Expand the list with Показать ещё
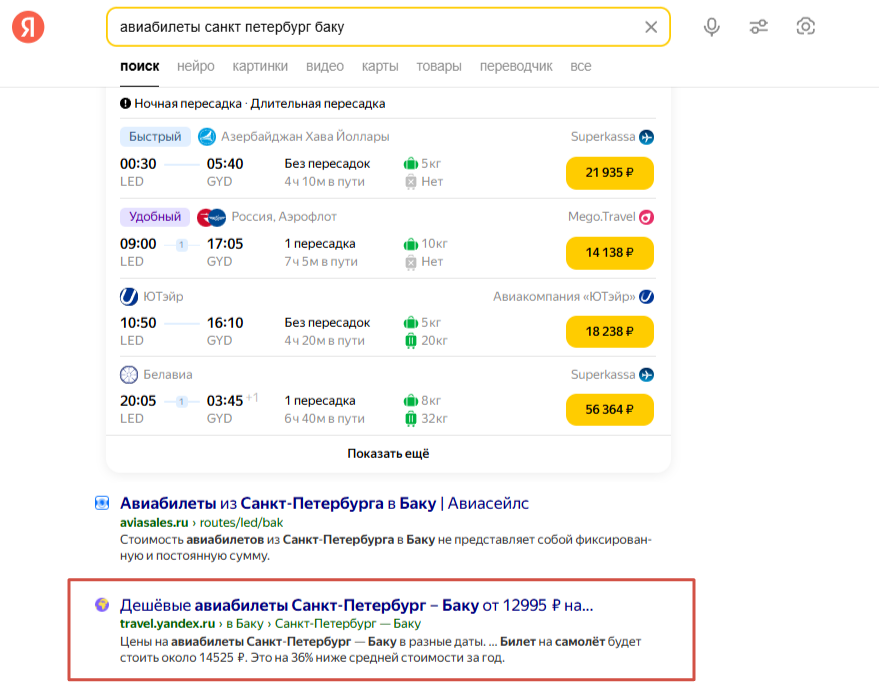The image size is (879, 692). 388,453
